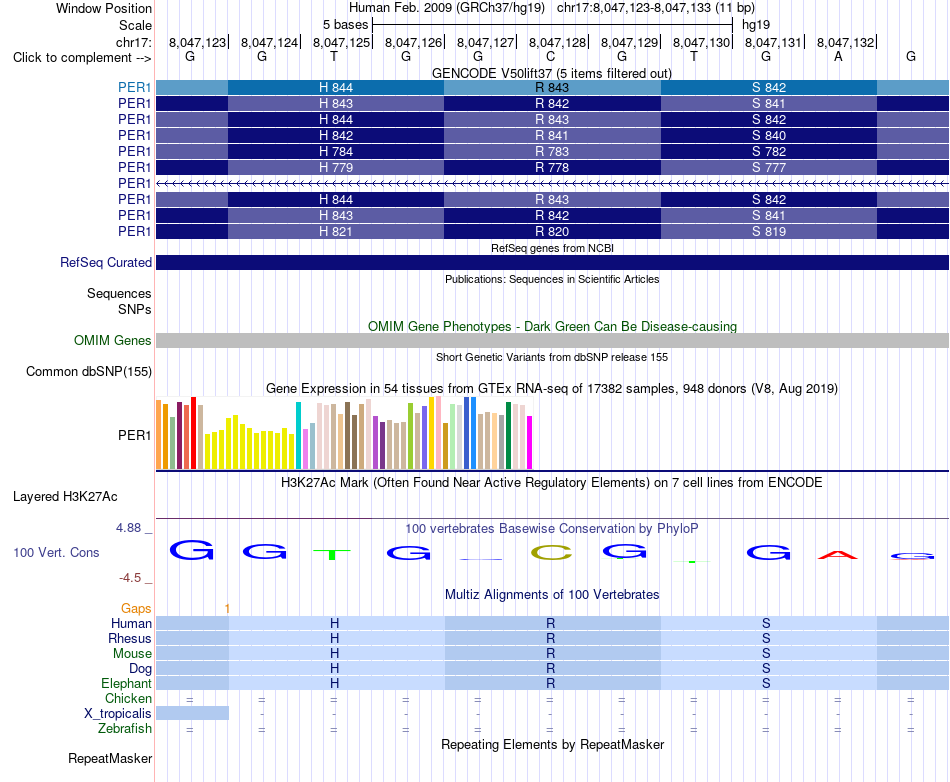This screenshot has height=782, width=950.
Task: Click the magenta bar in GTEx chart
Action: pyautogui.click(x=530, y=442)
